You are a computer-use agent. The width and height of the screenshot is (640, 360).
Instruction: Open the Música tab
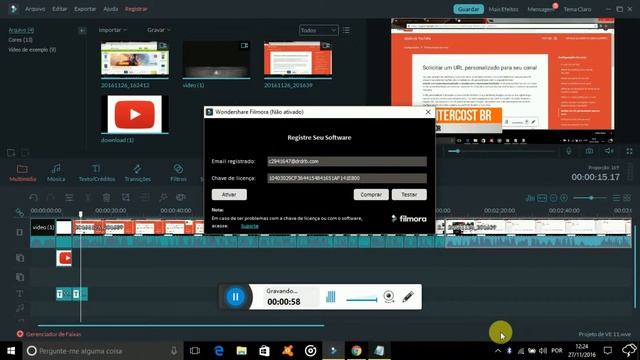[56, 173]
